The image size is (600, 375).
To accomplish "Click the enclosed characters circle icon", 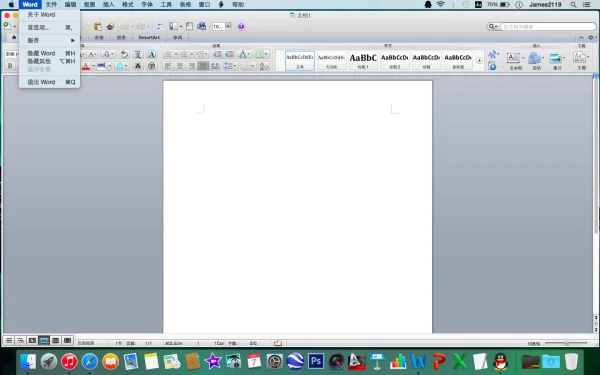I will tap(152, 66).
